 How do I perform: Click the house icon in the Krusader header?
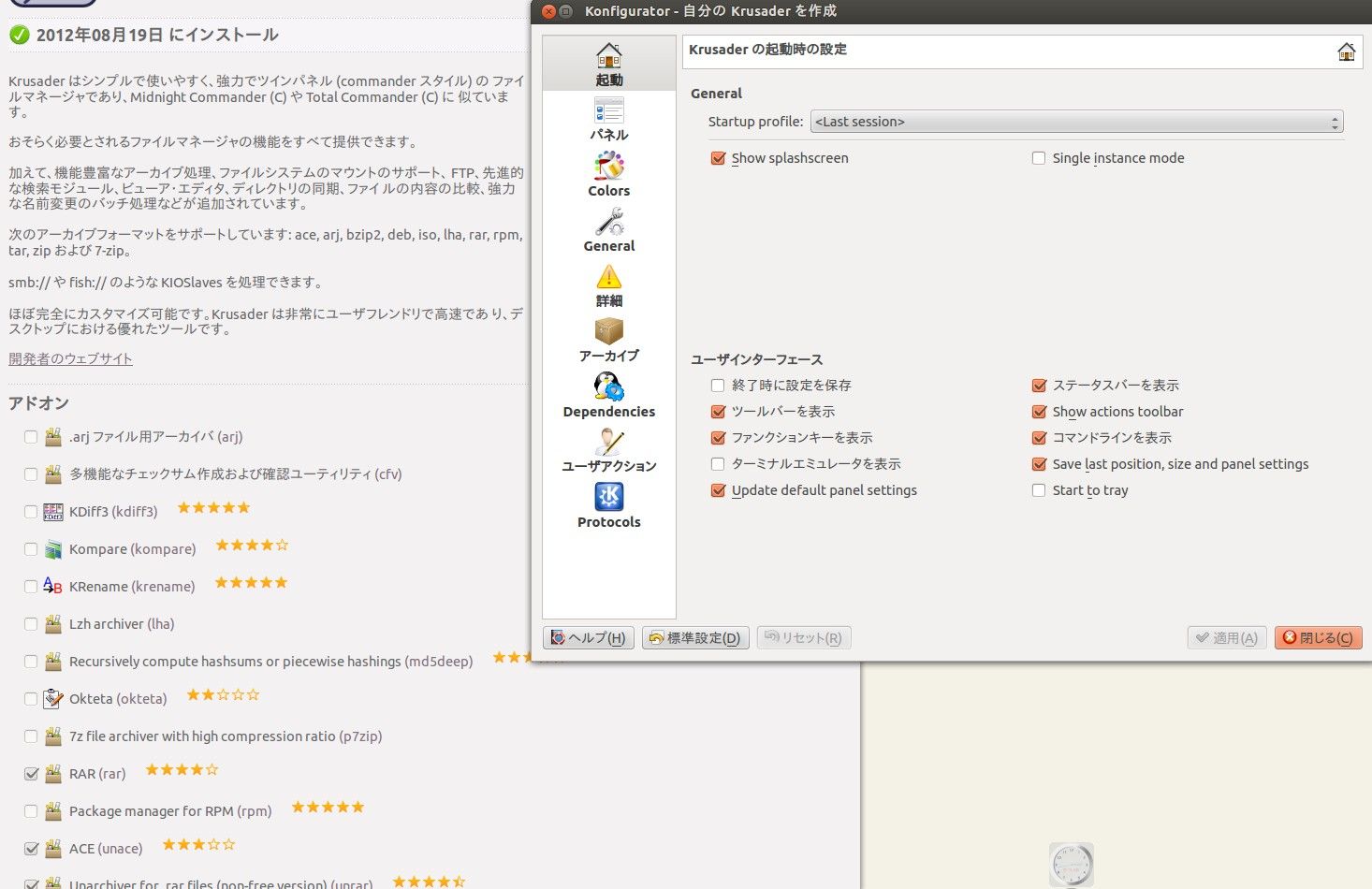pos(1346,51)
